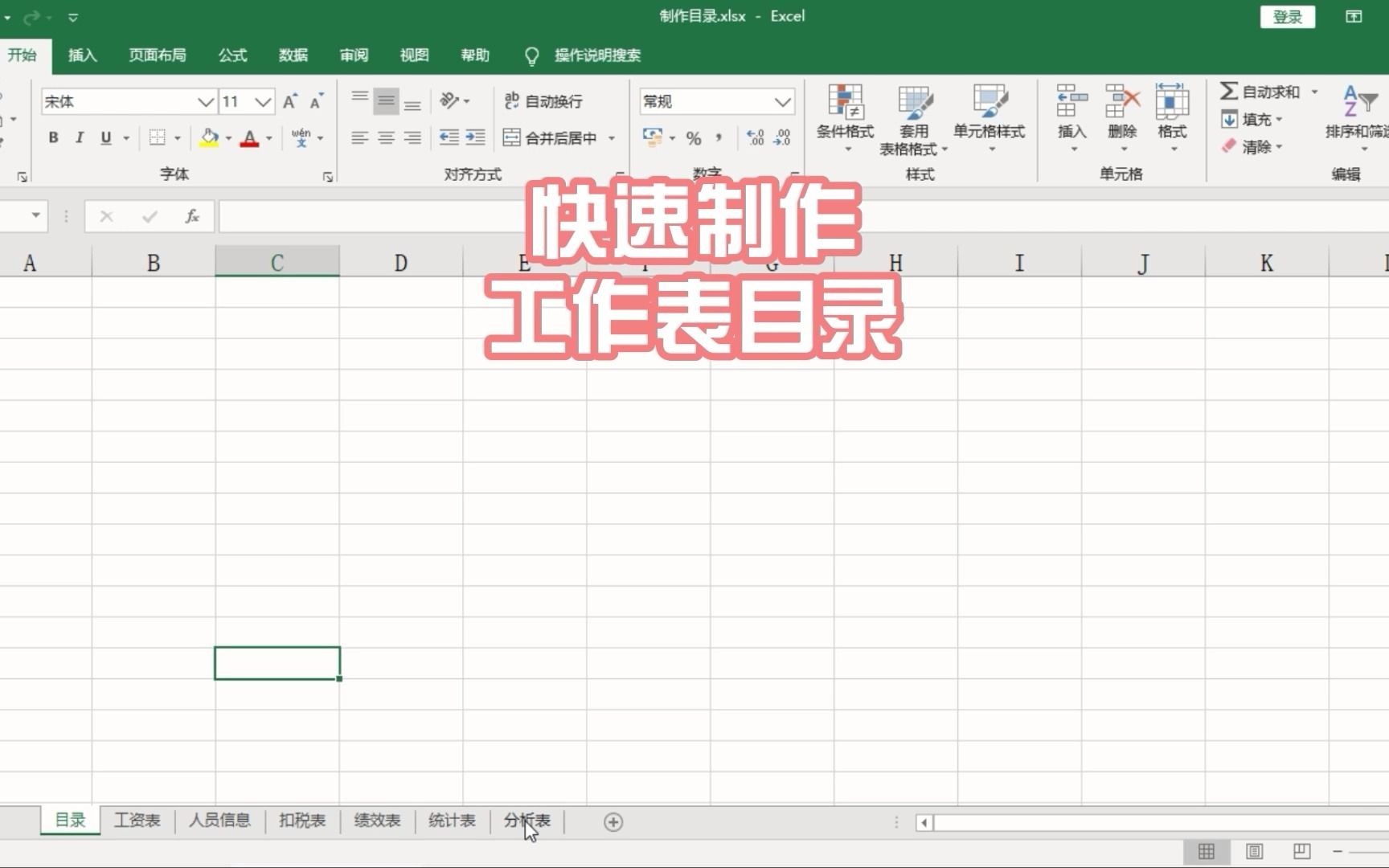Open the font color picker
This screenshot has width=1389, height=868.
click(268, 137)
